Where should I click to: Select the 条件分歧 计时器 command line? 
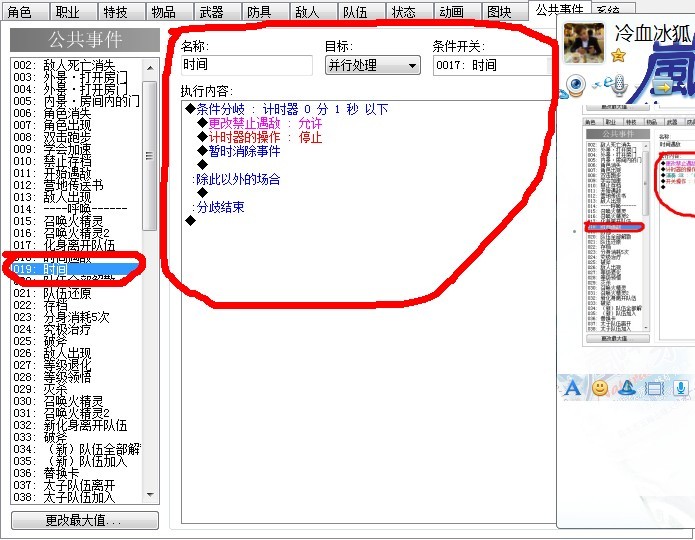pyautogui.click(x=287, y=109)
